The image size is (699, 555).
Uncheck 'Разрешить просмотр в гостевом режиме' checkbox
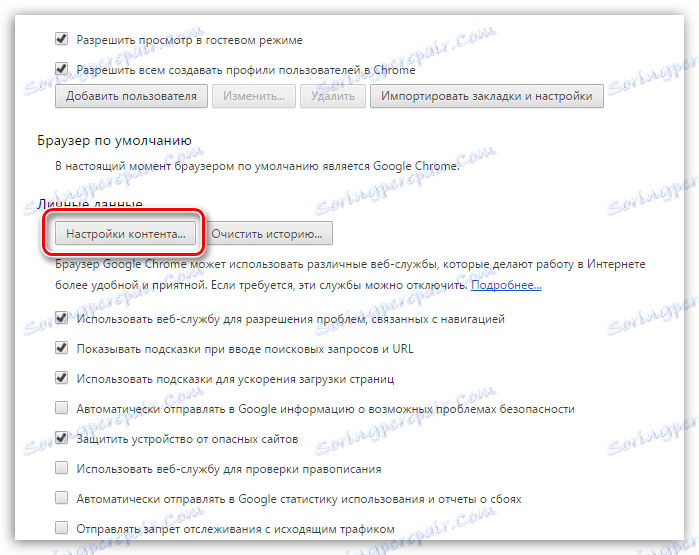(62, 39)
